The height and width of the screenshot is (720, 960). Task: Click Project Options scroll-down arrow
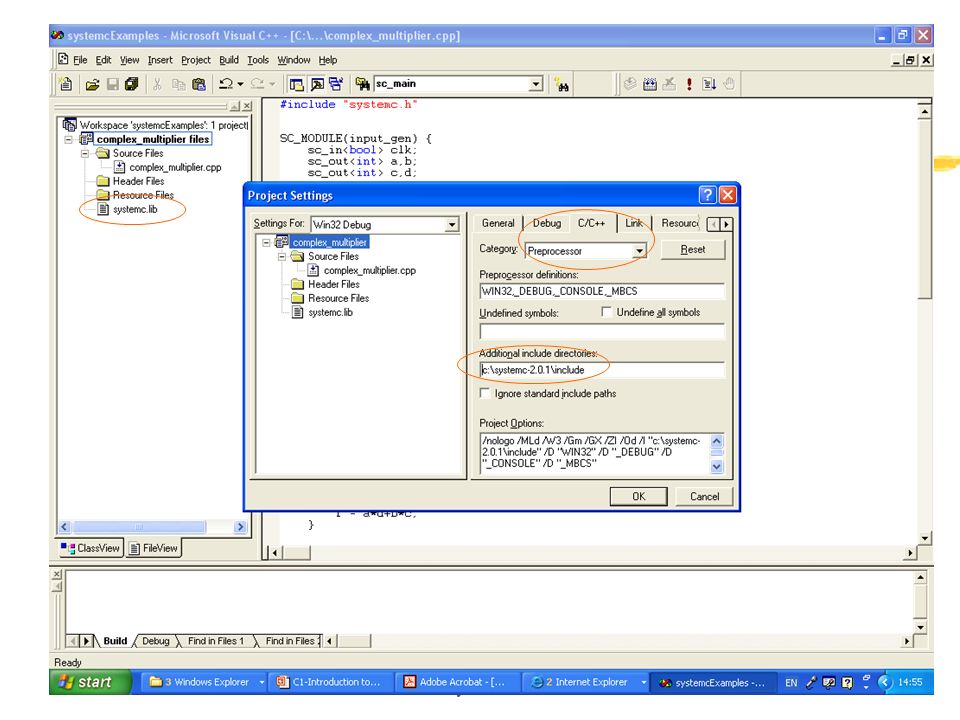[x=716, y=467]
